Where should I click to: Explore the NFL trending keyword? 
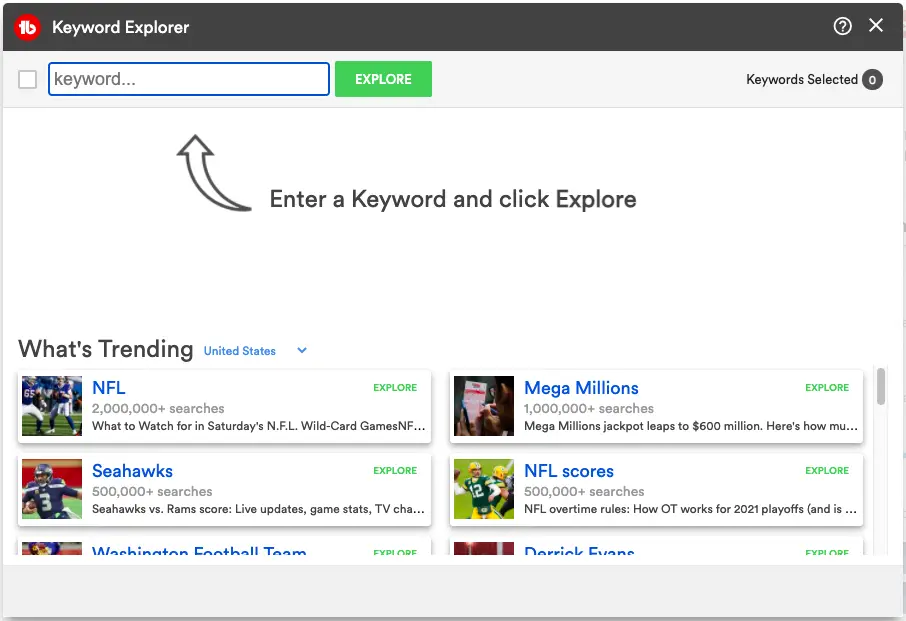(x=395, y=388)
